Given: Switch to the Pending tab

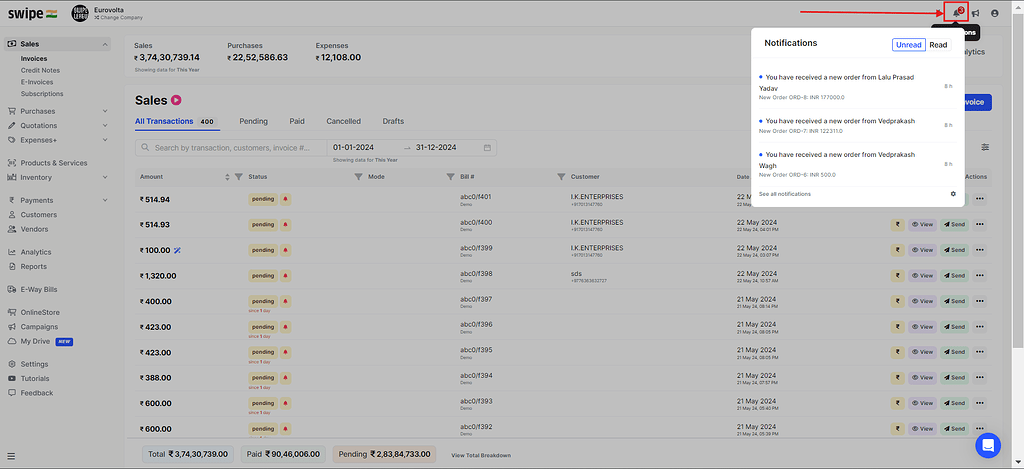Looking at the screenshot, I should coord(253,121).
